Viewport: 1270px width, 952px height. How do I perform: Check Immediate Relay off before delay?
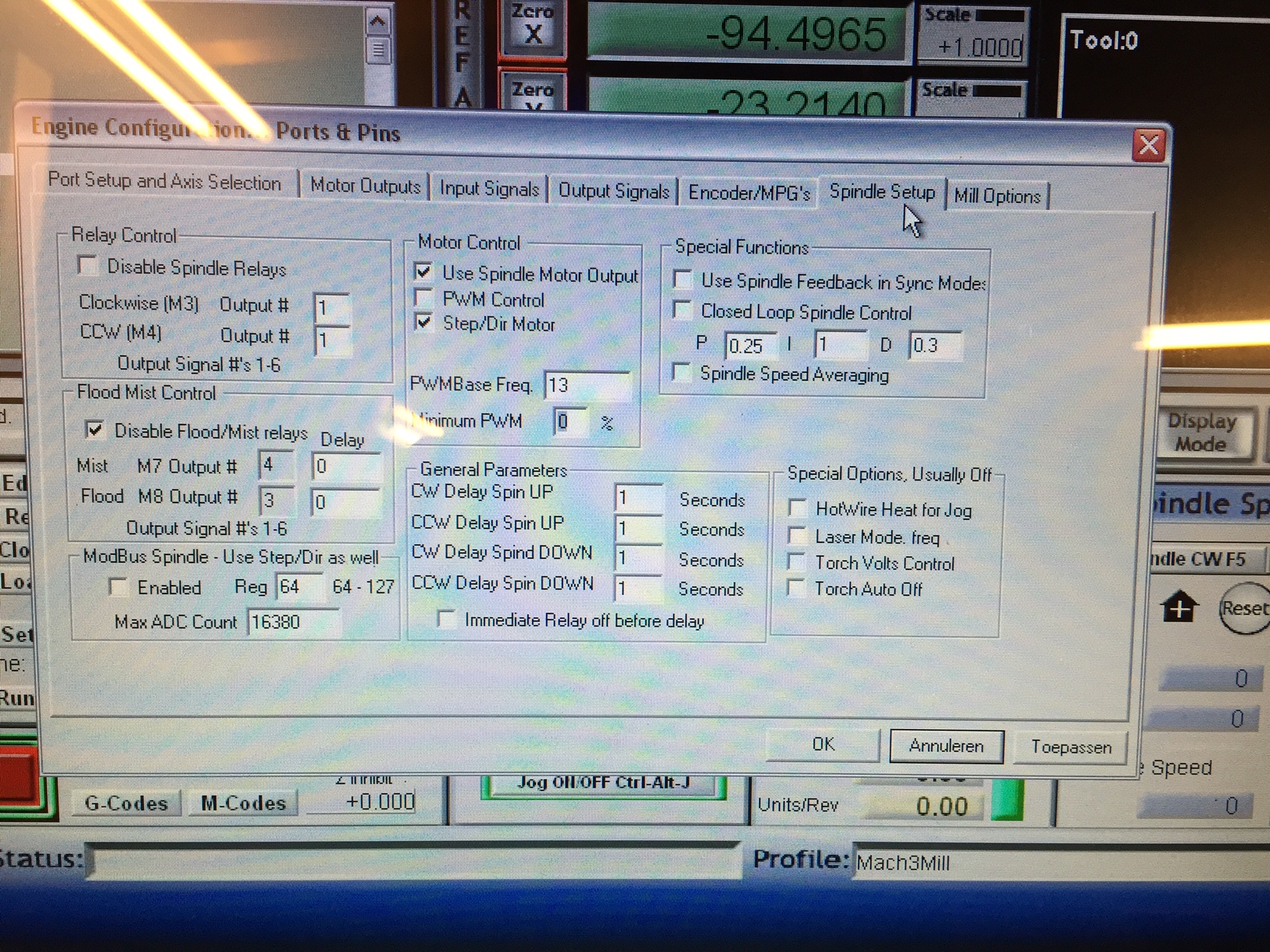447,619
